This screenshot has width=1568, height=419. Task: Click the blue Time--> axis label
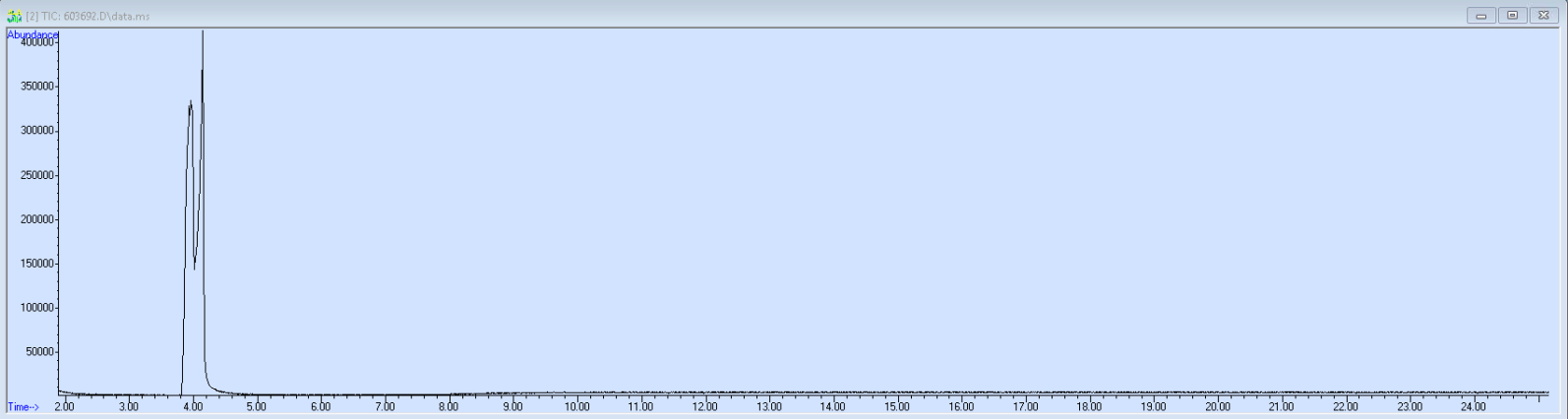coord(24,407)
